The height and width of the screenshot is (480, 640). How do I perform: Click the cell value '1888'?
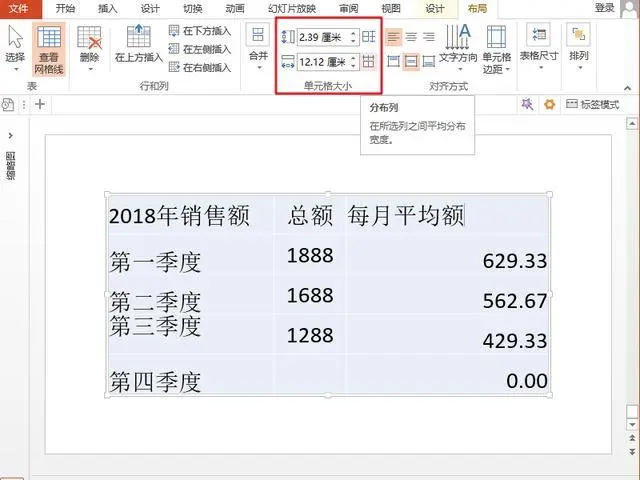pos(310,256)
